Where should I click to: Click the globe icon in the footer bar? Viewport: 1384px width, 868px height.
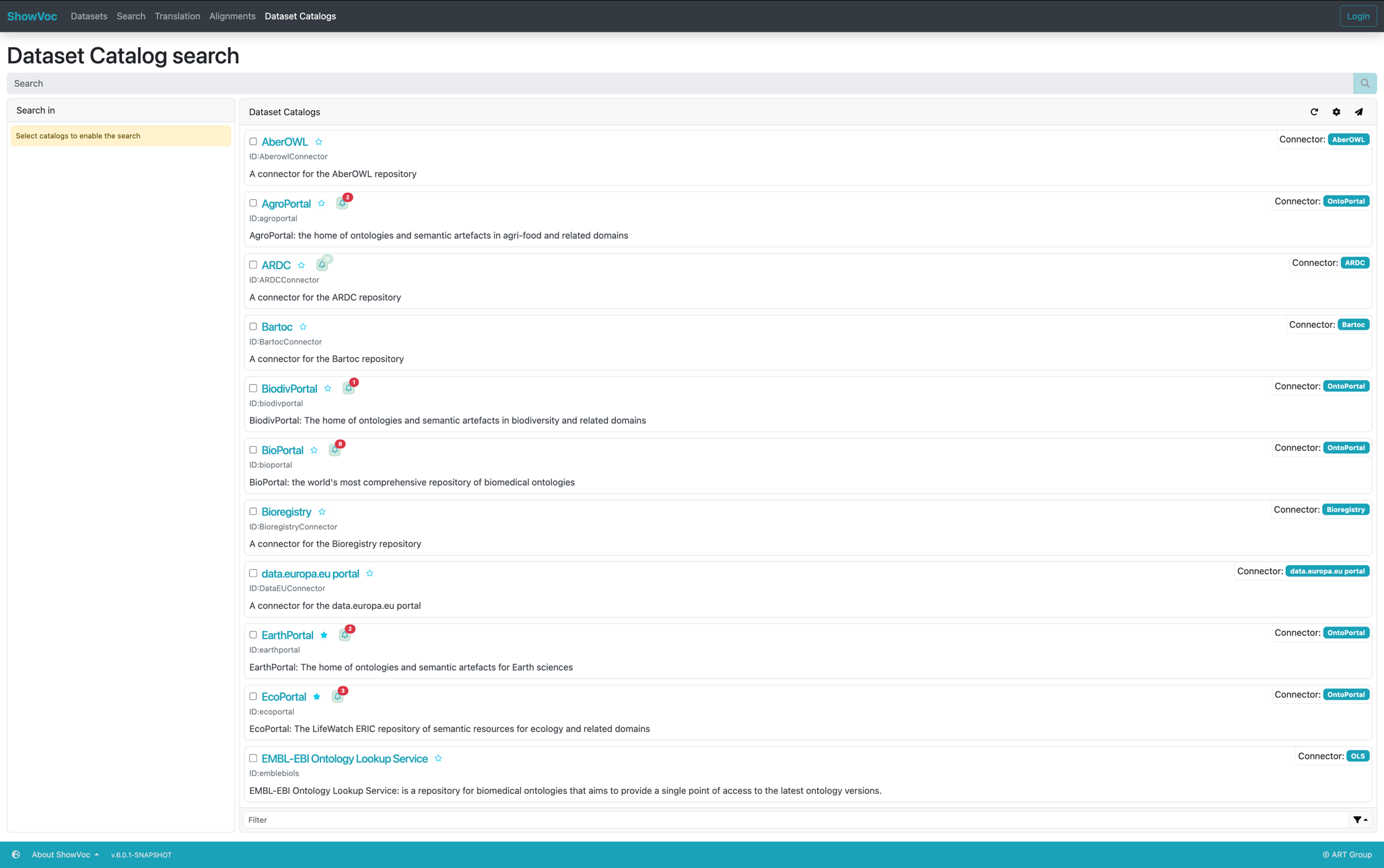(15, 855)
